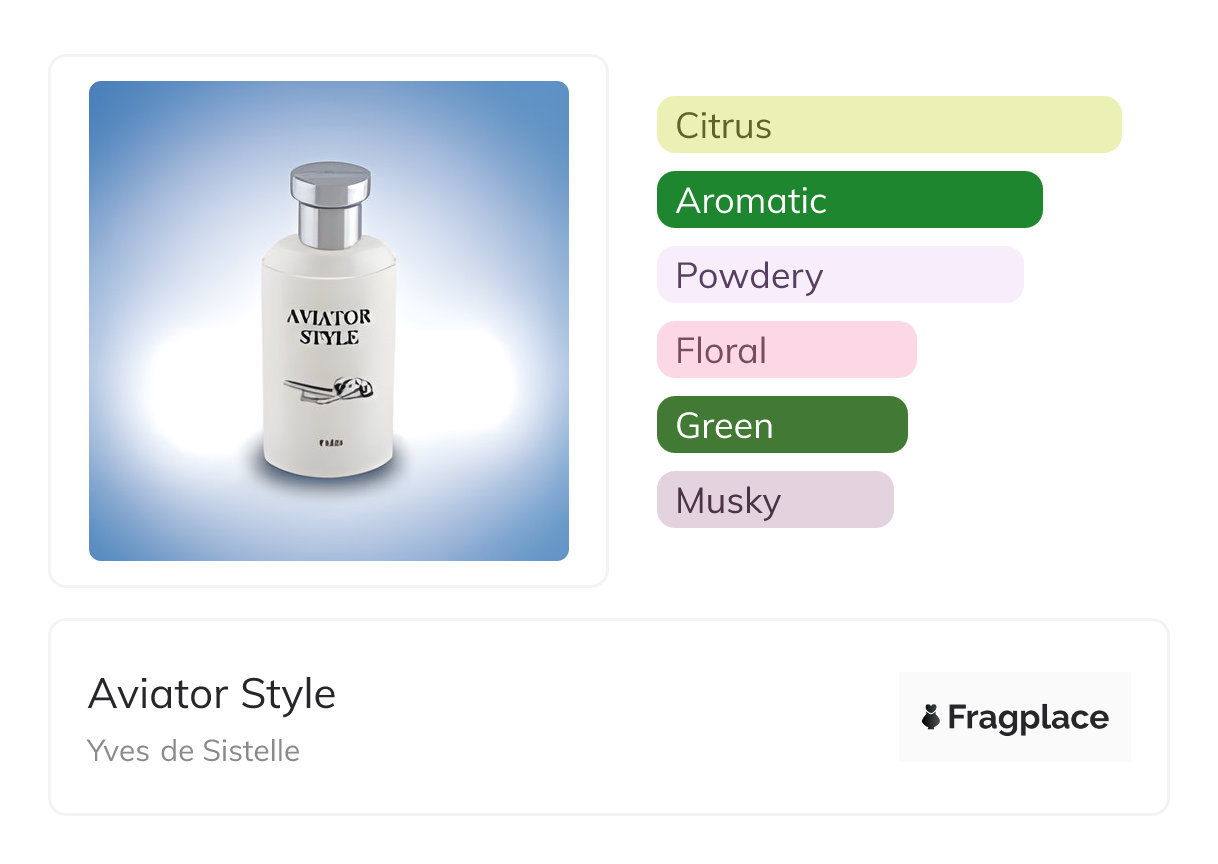
Task: Click the Musky text label
Action: pyautogui.click(x=728, y=501)
